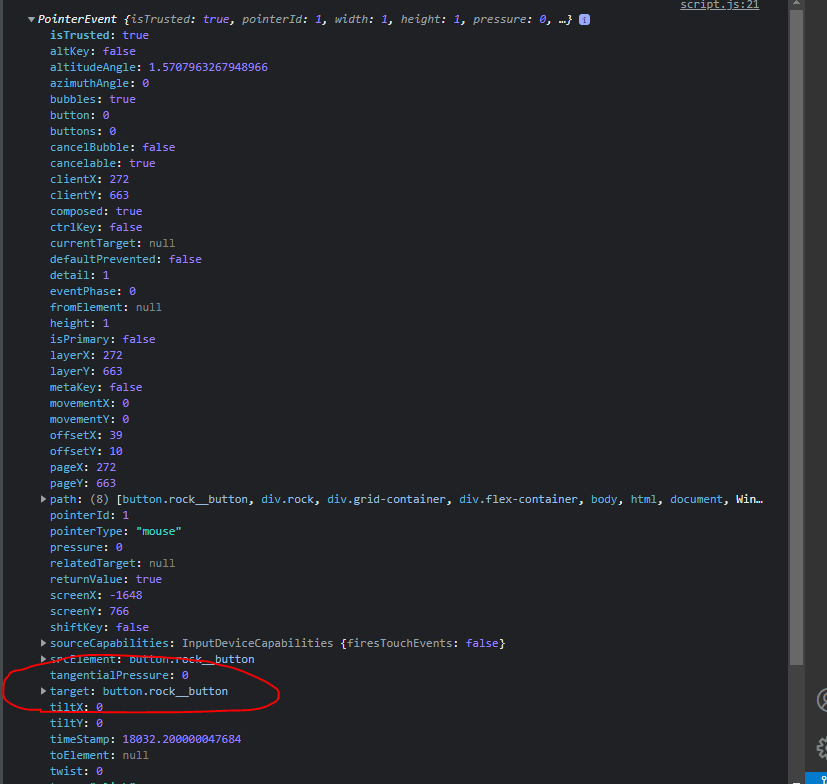
Task: Select the layerY: 663 row
Action: coord(86,371)
